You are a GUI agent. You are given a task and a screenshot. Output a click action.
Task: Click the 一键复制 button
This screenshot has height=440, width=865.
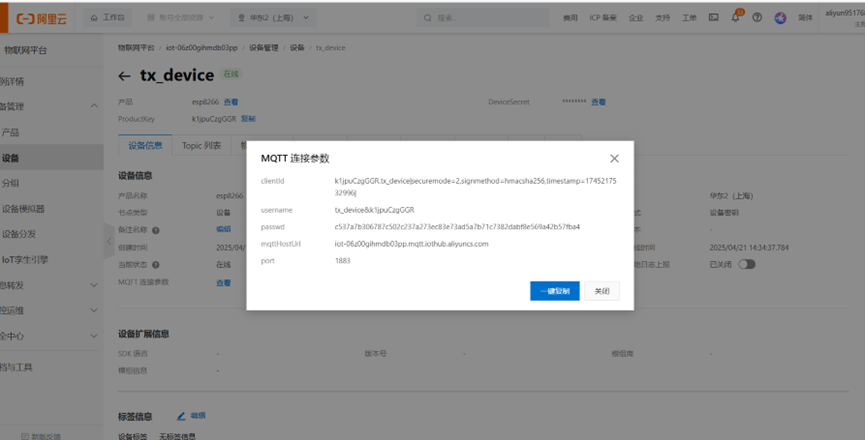tap(554, 291)
